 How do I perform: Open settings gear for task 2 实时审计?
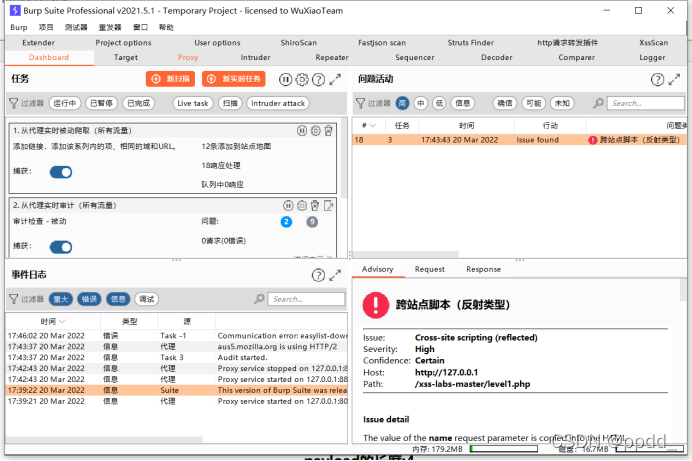pos(302,206)
